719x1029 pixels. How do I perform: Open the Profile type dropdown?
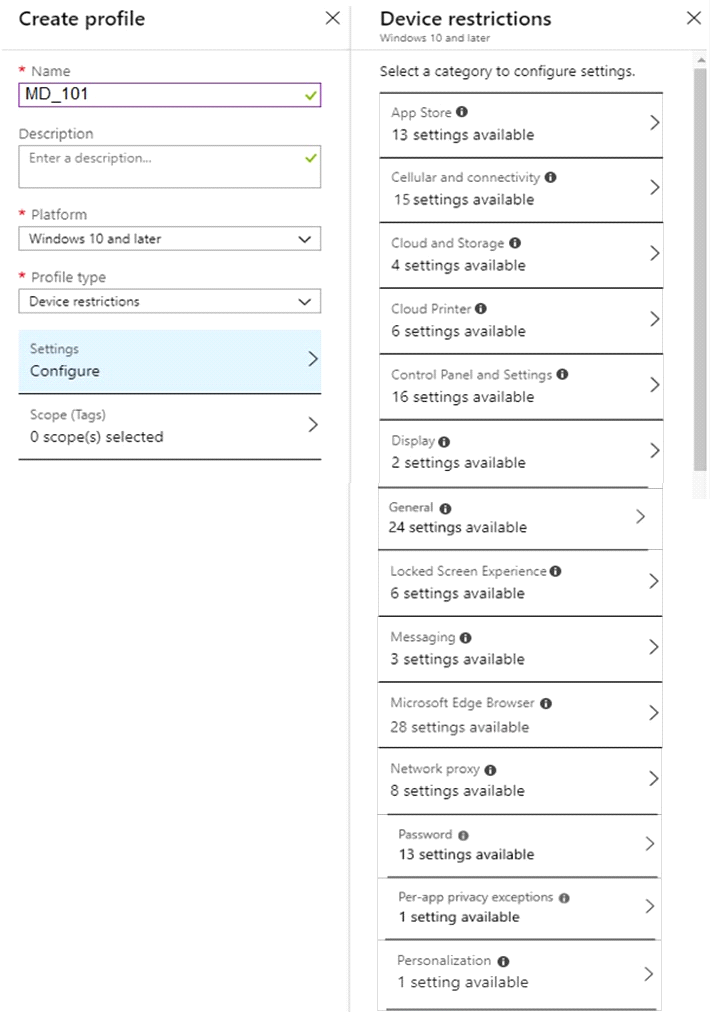tap(170, 301)
